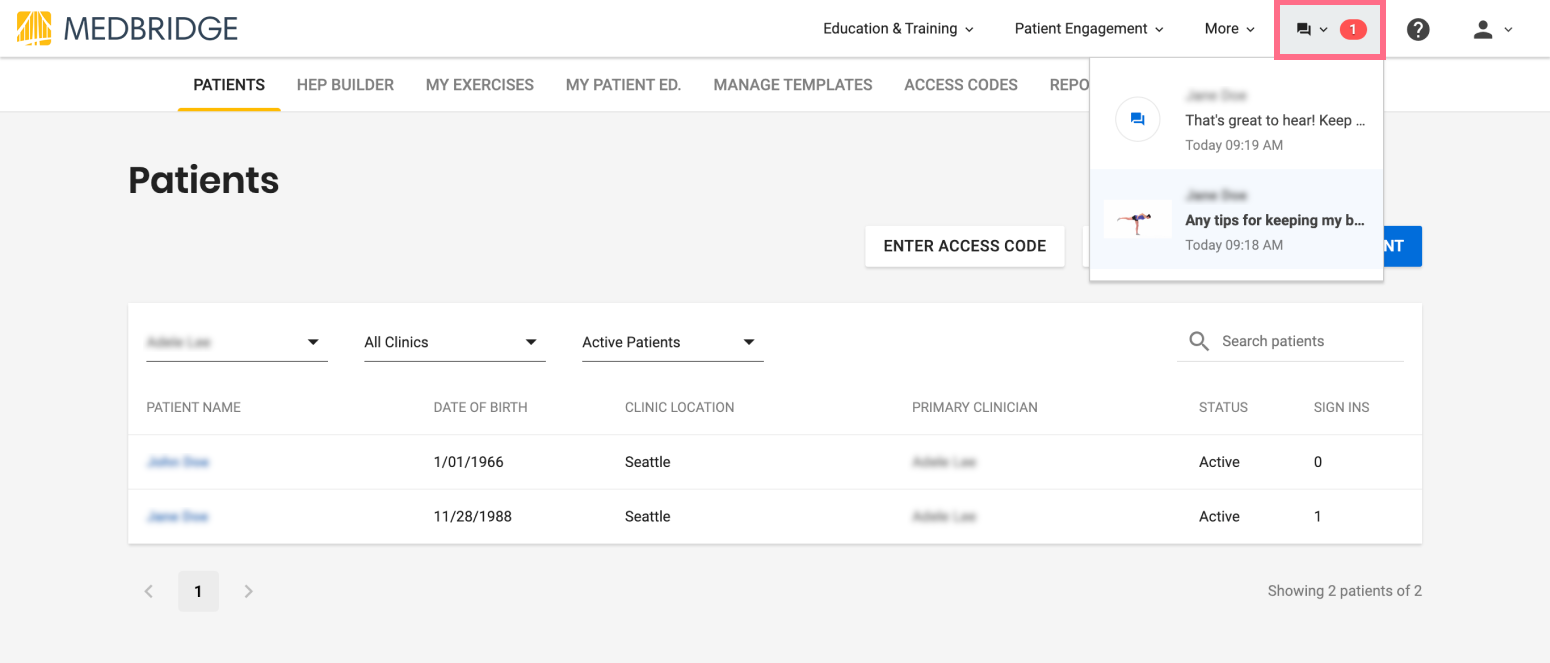The height and width of the screenshot is (663, 1550).
Task: Expand Patient Engagement menu
Action: 1089,29
